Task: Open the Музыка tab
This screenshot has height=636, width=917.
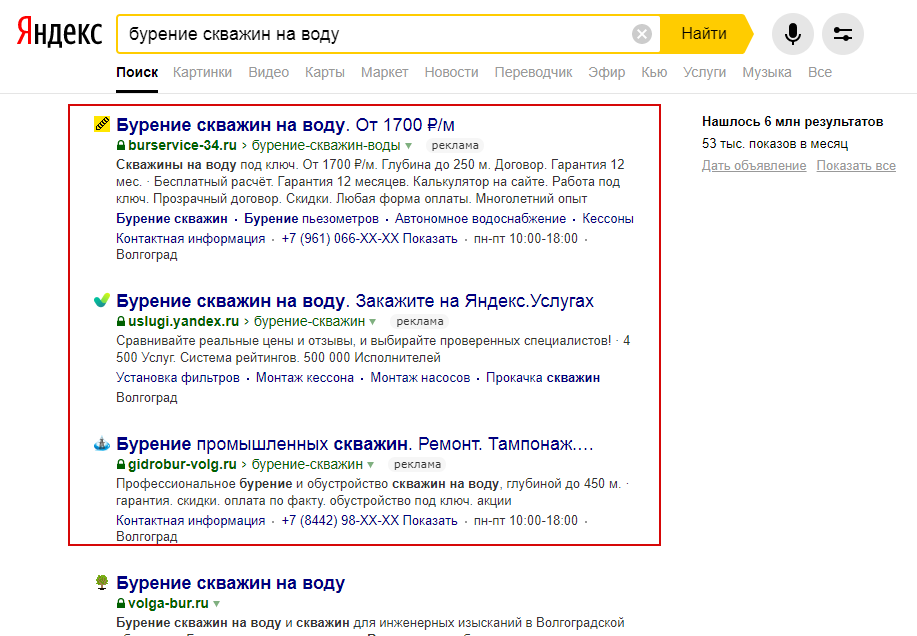Action: pos(767,72)
